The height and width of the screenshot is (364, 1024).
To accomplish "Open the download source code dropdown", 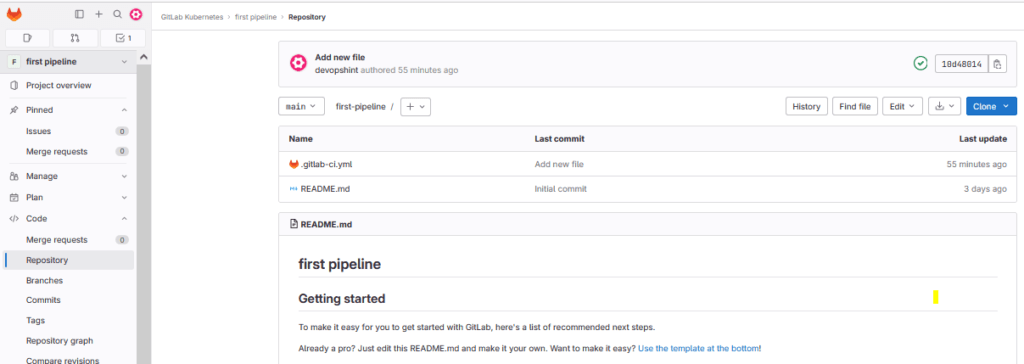I will [x=944, y=107].
